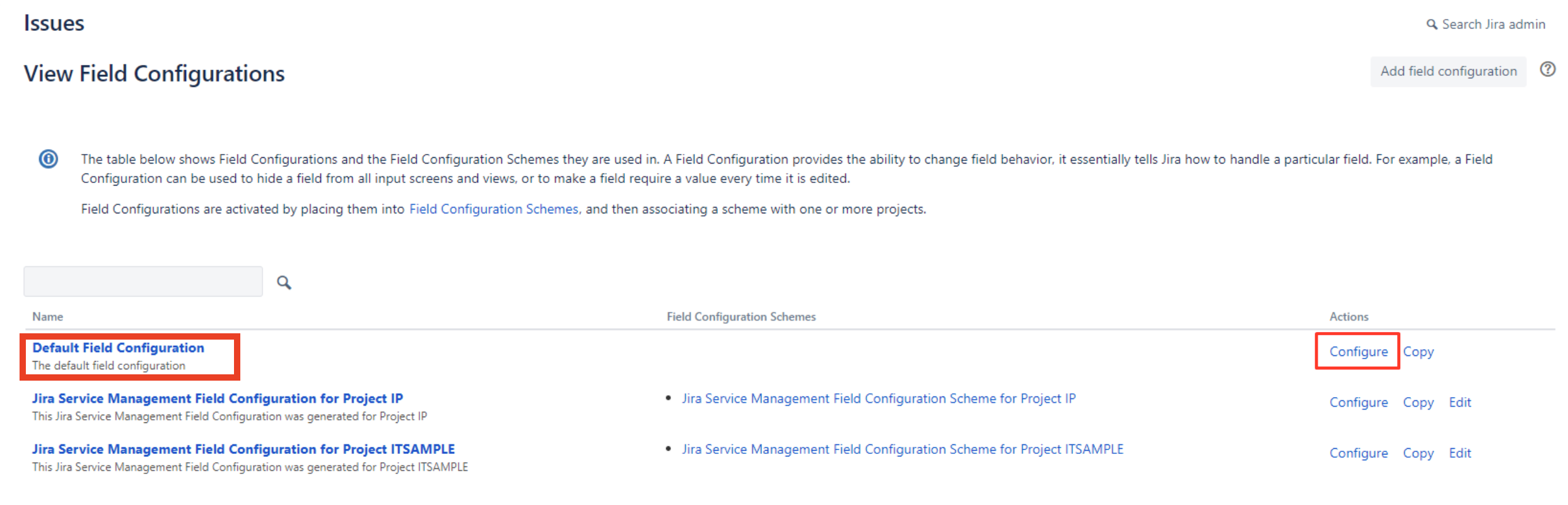The width and height of the screenshot is (1568, 505).
Task: Open Field Configuration Scheme for Project IP
Action: [x=878, y=398]
